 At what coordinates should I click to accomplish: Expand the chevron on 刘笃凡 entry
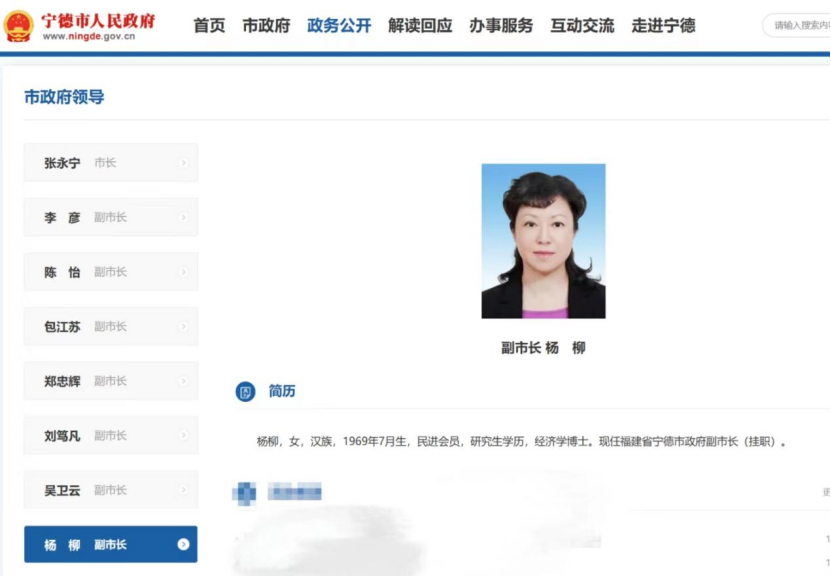181,435
